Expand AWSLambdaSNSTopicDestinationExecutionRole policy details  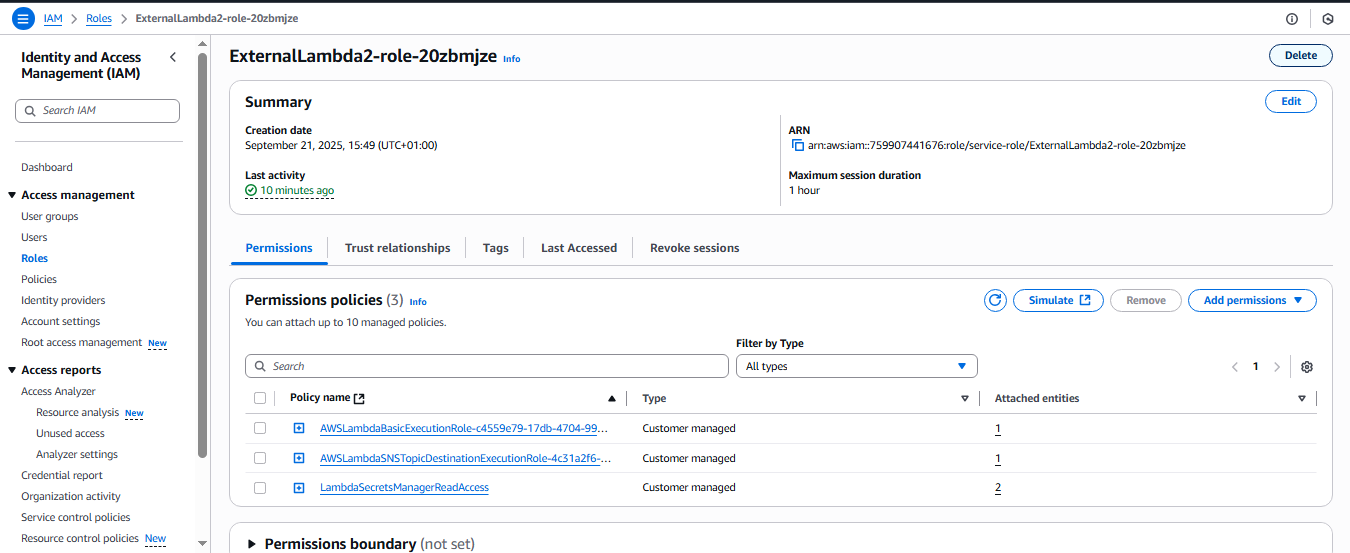[299, 458]
